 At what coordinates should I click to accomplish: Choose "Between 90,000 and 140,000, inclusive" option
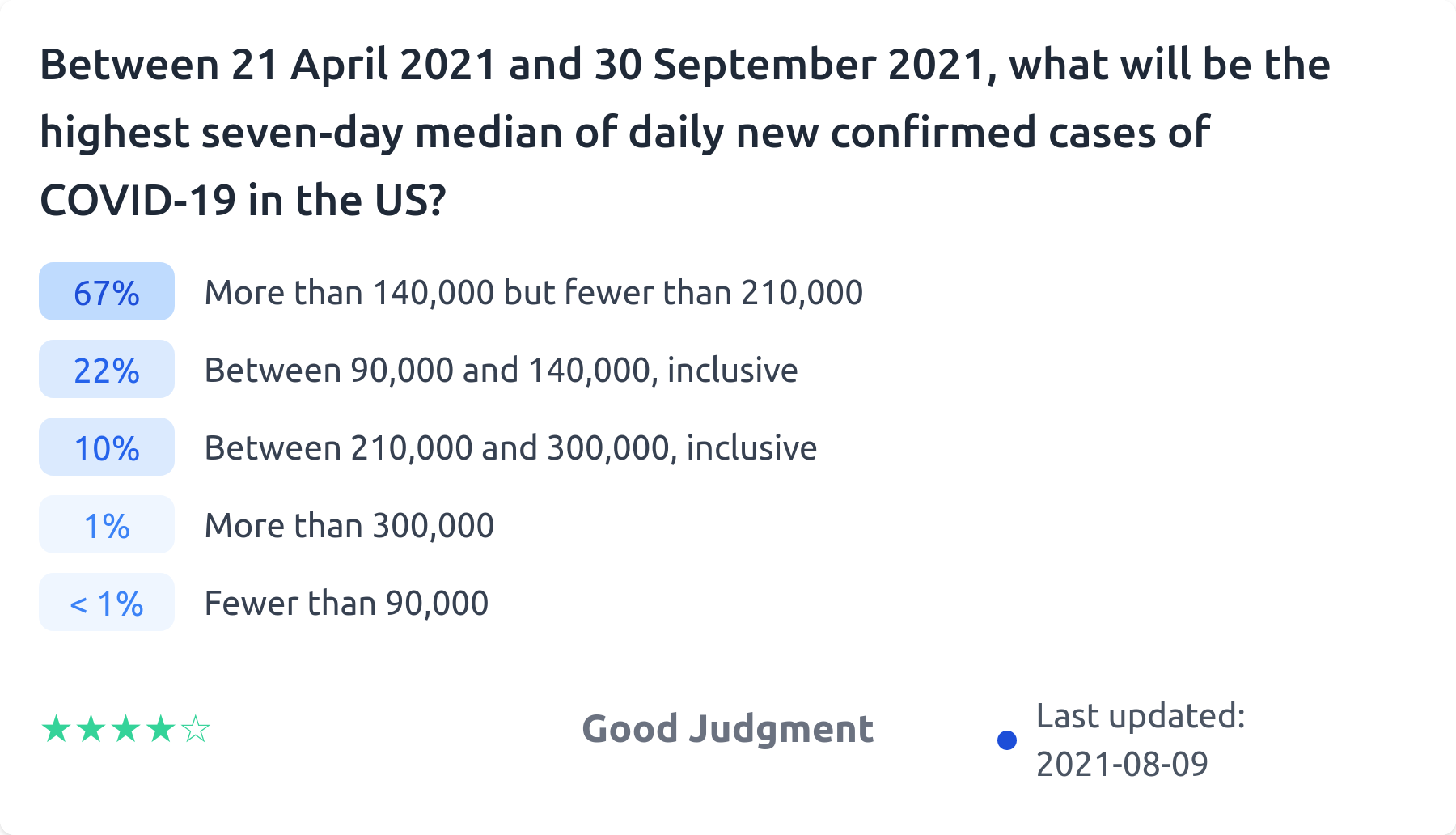tap(501, 371)
